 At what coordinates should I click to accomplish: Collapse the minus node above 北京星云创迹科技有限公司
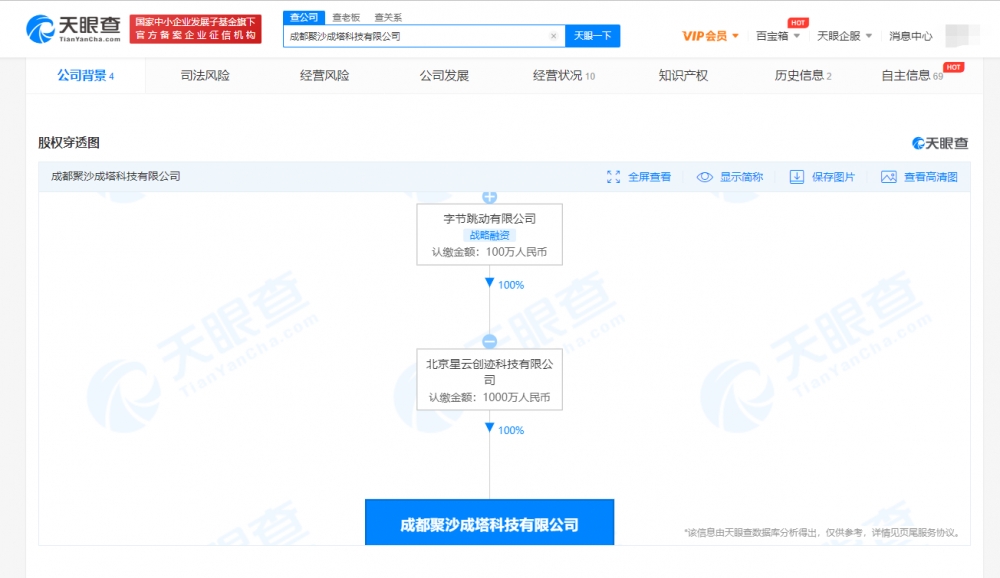[x=489, y=341]
